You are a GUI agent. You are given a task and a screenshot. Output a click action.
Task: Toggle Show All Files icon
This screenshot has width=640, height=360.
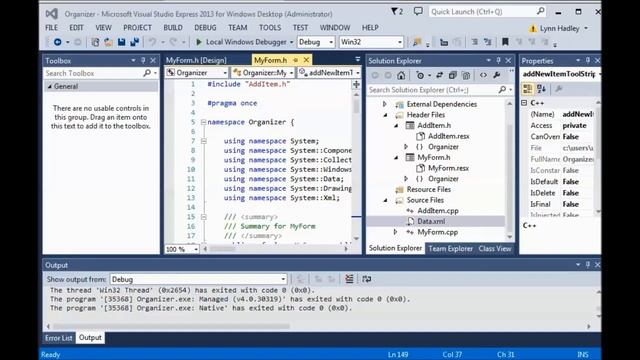[x=466, y=76]
